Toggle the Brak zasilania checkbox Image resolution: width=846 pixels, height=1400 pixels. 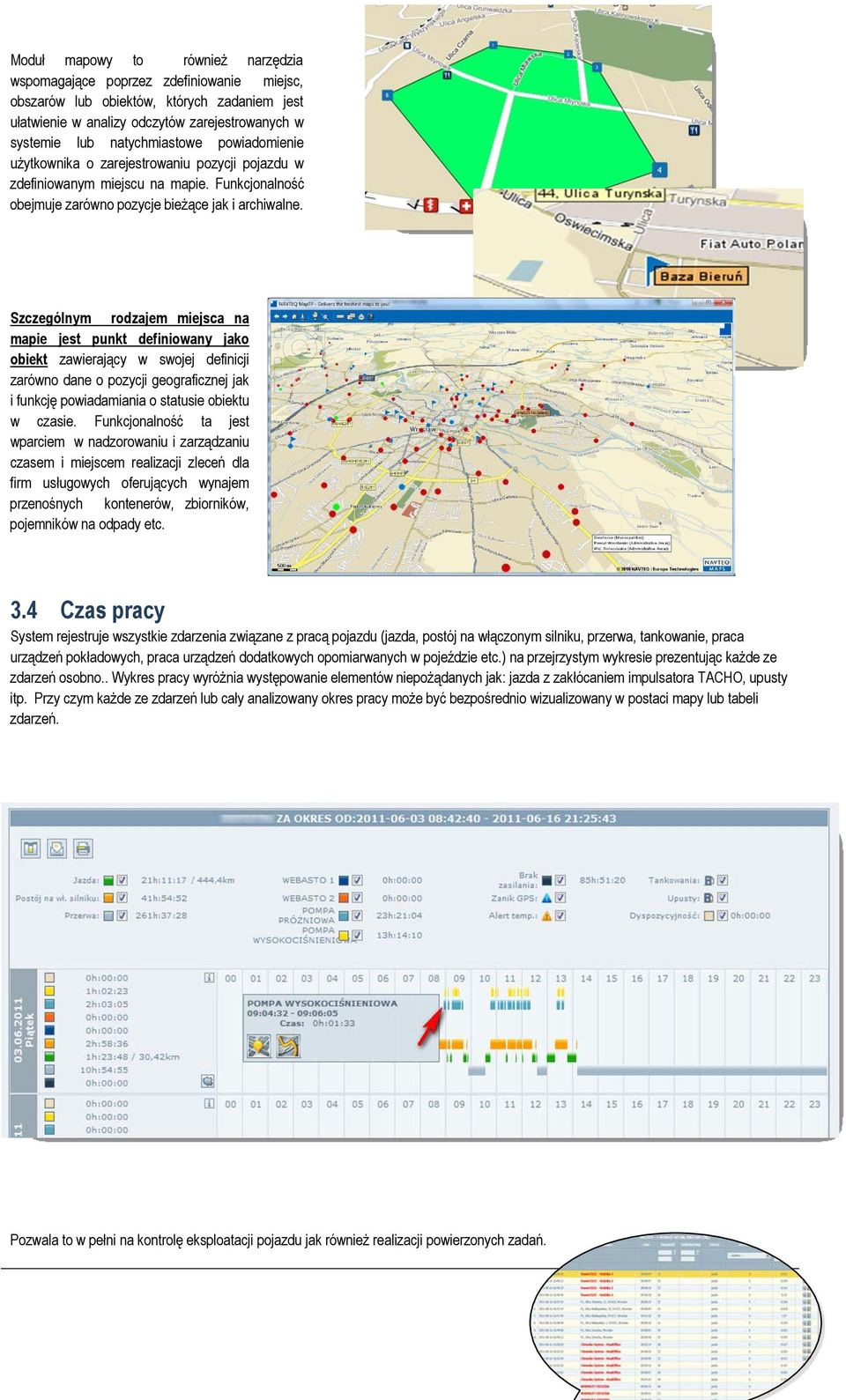coord(560,879)
